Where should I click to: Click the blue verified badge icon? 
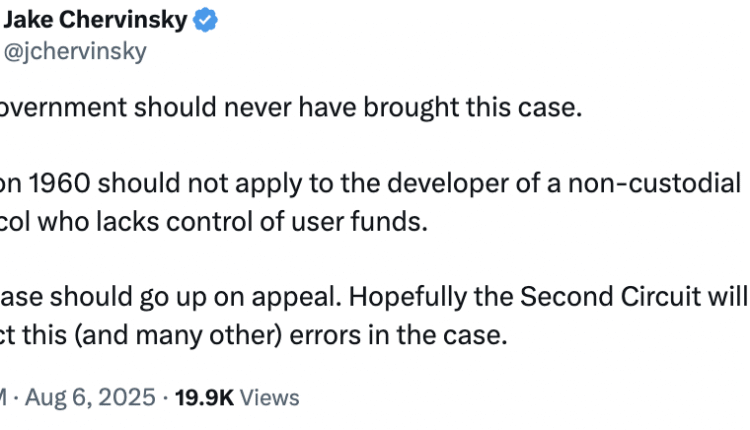click(x=206, y=20)
